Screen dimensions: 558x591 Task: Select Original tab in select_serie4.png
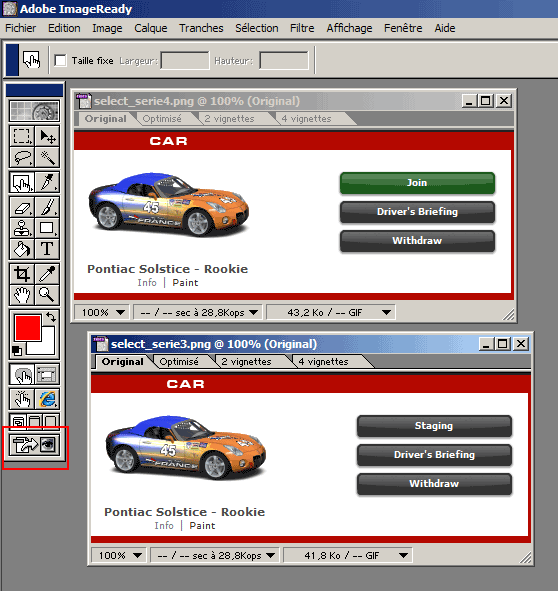(x=106, y=119)
